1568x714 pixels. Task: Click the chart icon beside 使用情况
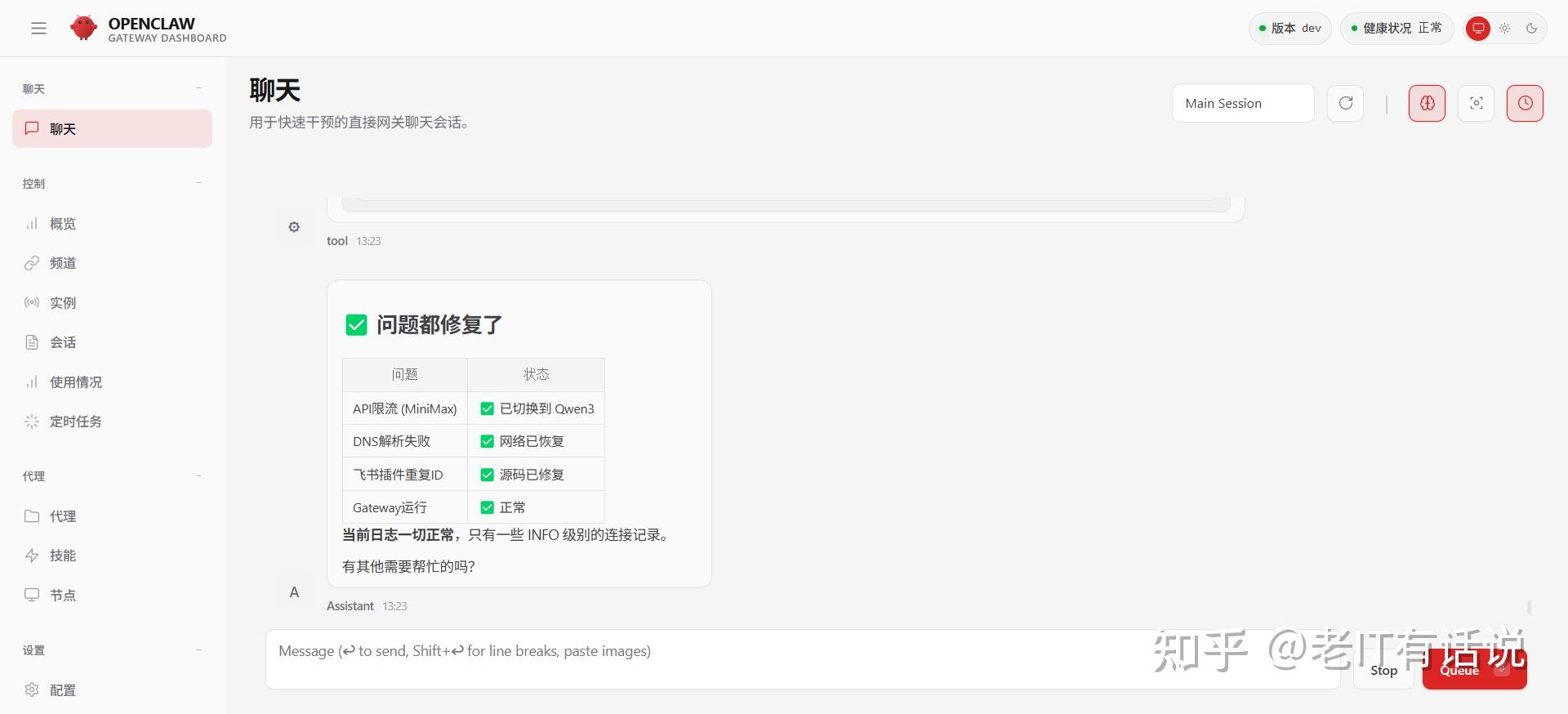tap(32, 382)
